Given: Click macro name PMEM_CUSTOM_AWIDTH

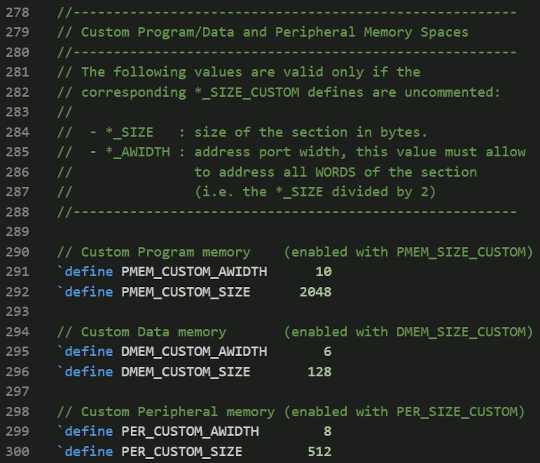Looking at the screenshot, I should [x=194, y=272].
